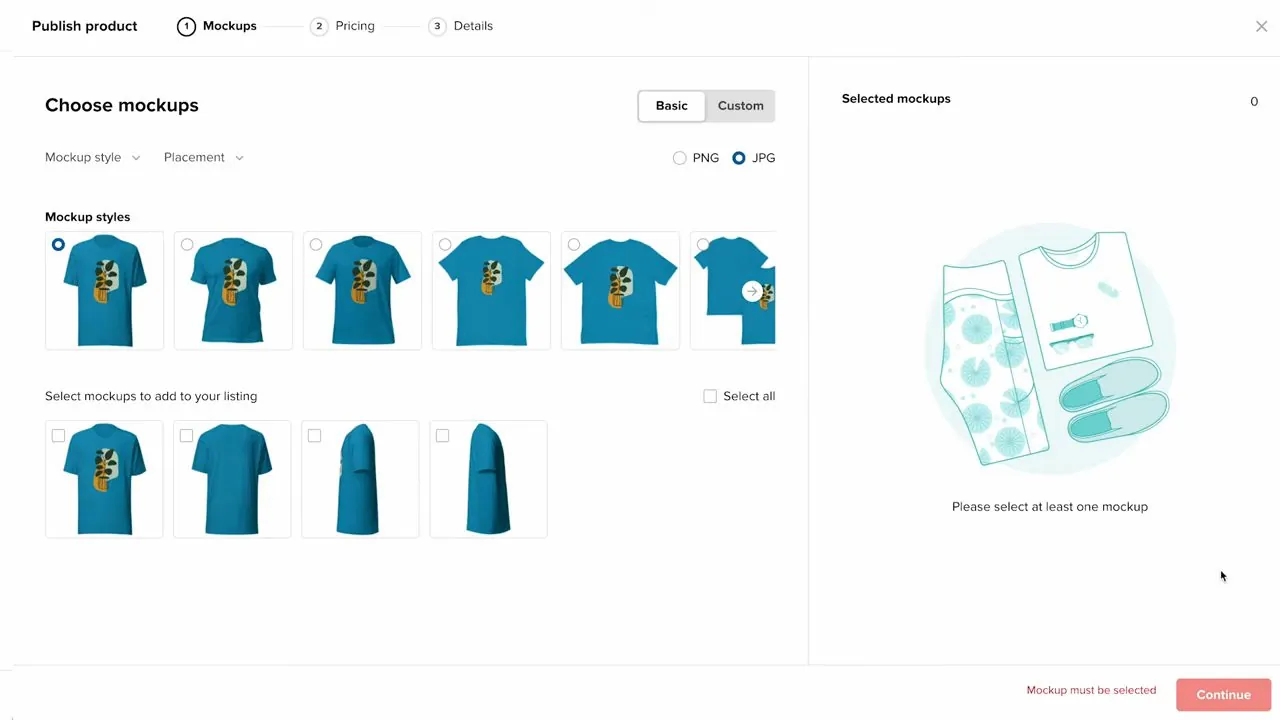This screenshot has height=720, width=1280.
Task: Tick the Select all checkbox
Action: [x=710, y=396]
